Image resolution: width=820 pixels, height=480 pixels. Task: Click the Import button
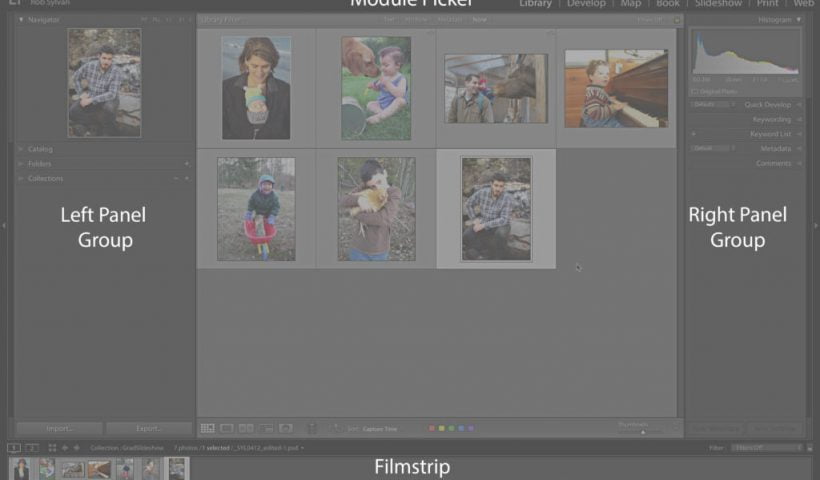coord(59,428)
